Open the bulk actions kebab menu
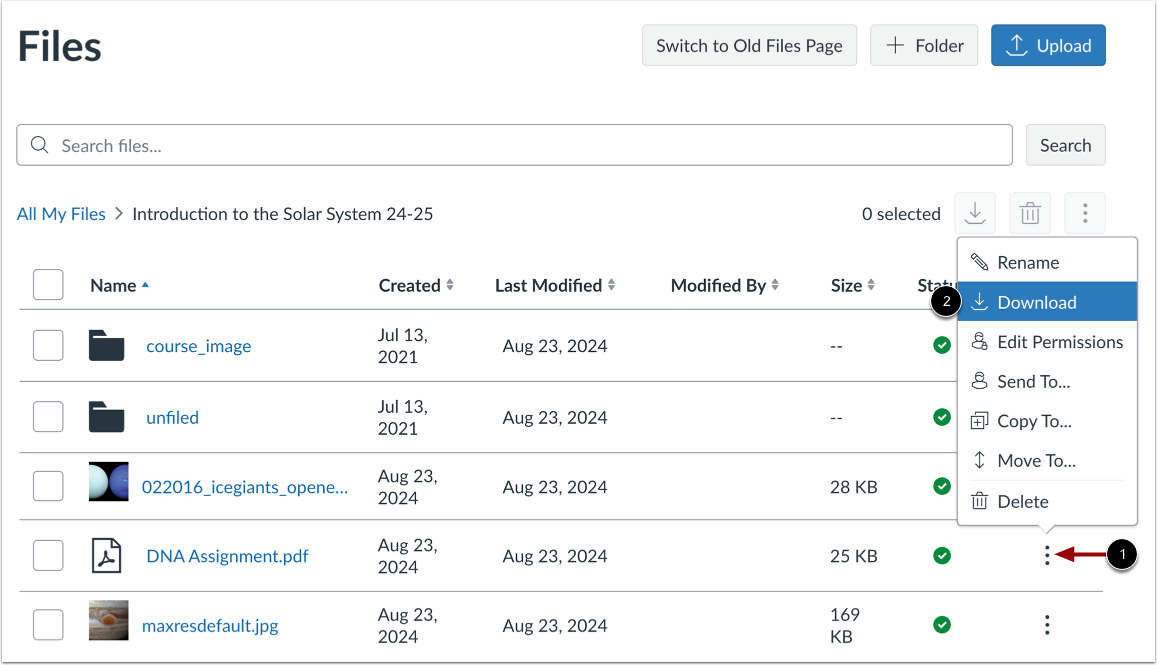Screen dimensions: 1157x665 click(x=1085, y=213)
